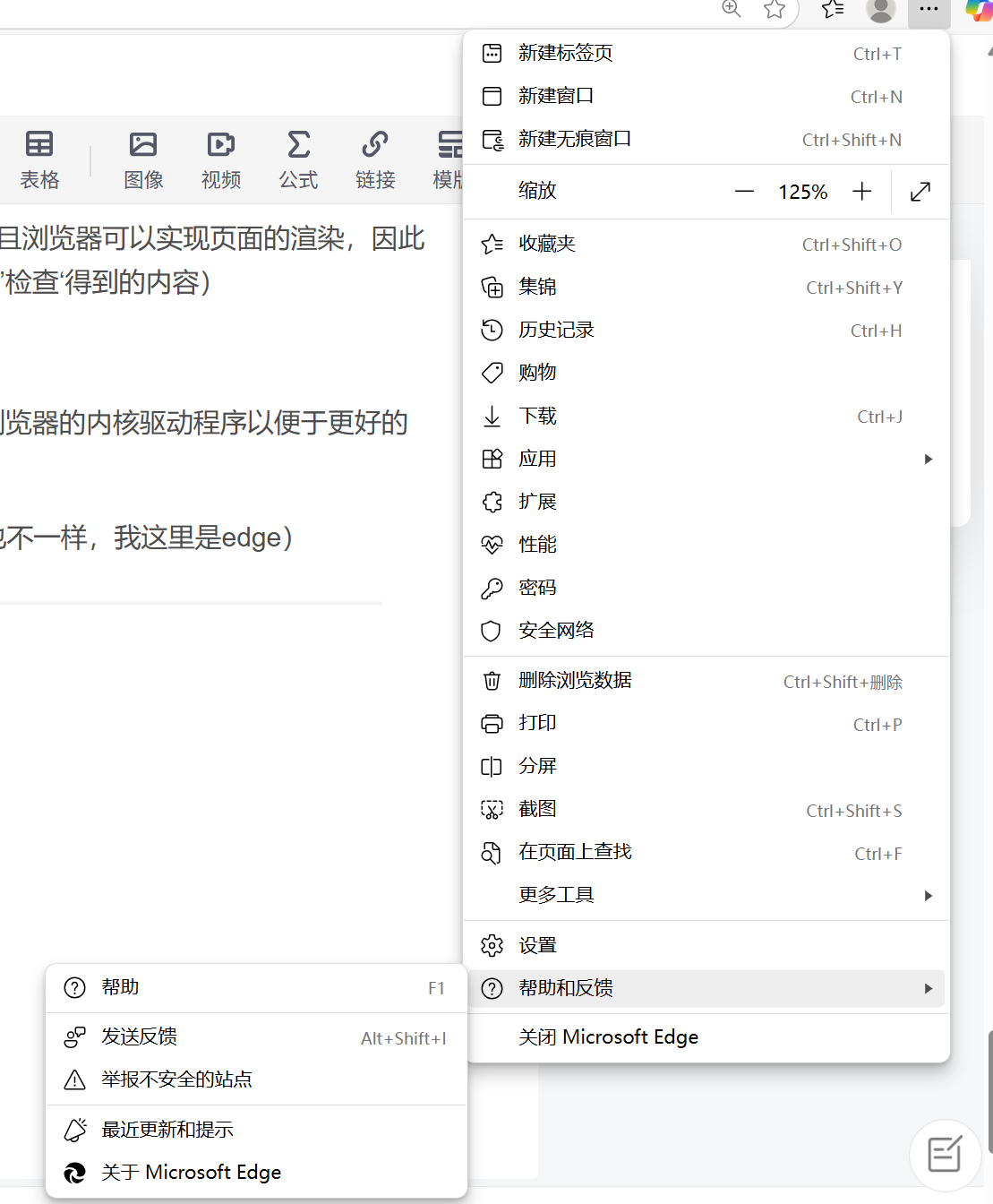993x1204 pixels.
Task: Open 下载 downloads menu item
Action: click(706, 417)
